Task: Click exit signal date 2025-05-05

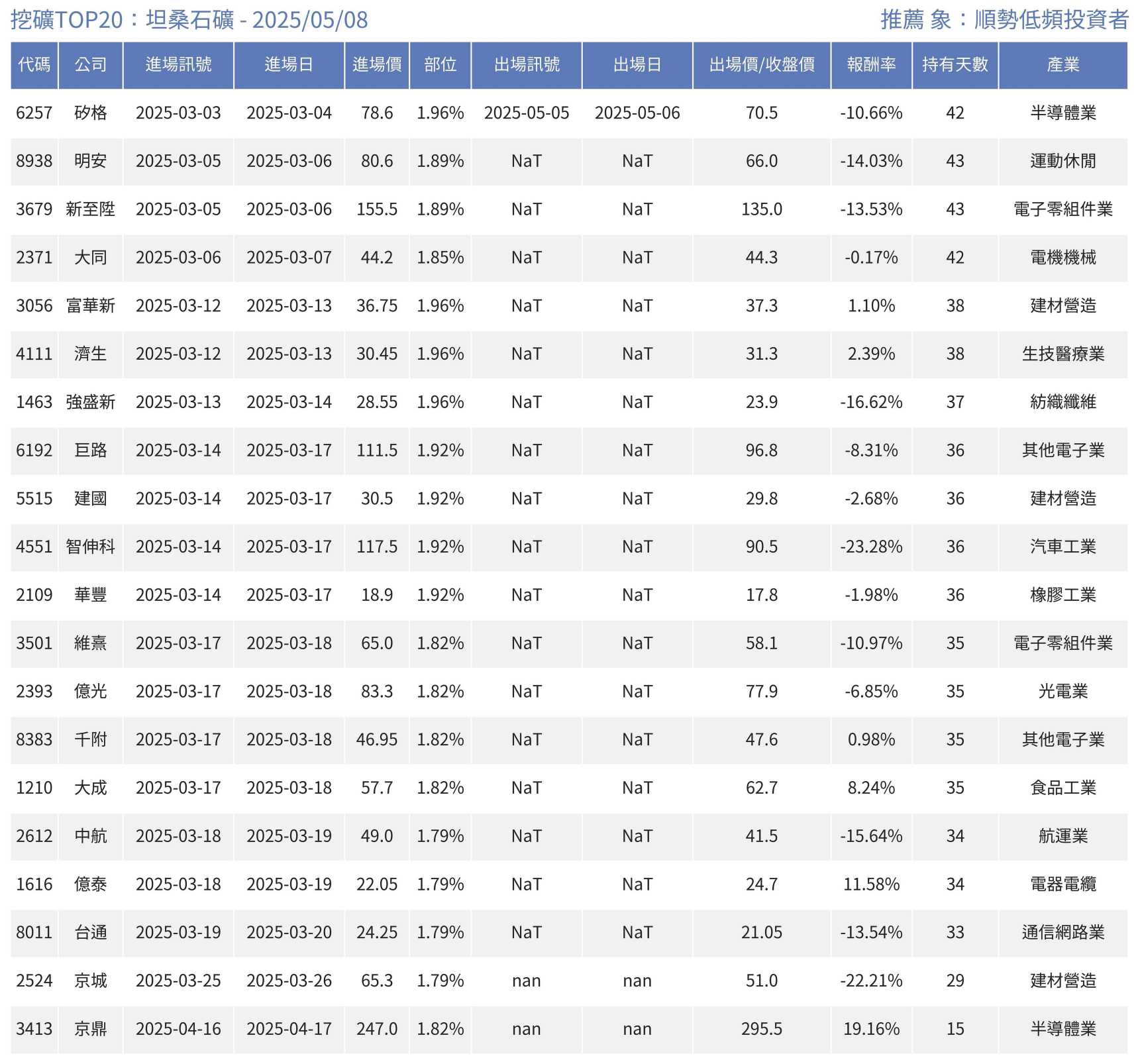Action: coord(527,113)
